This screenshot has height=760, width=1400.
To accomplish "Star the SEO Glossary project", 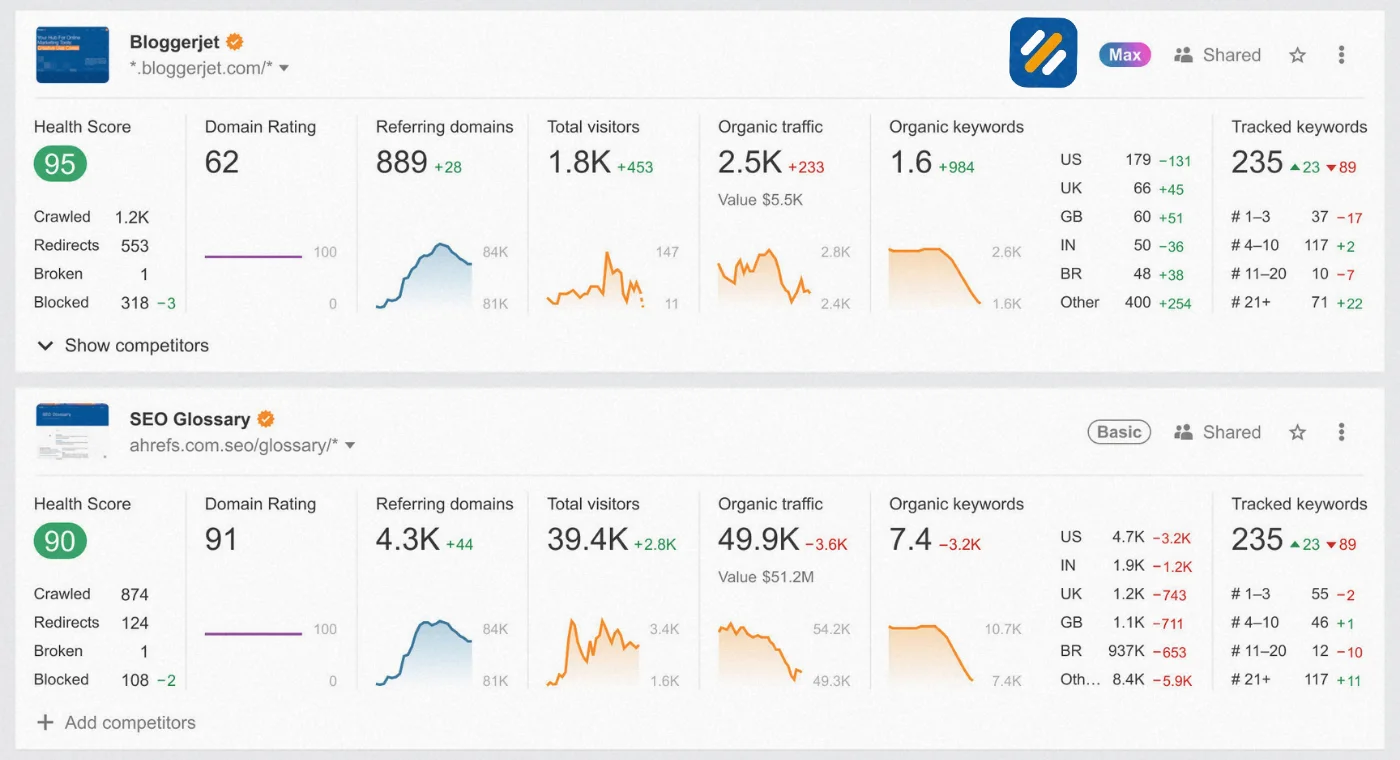I will click(x=1297, y=432).
